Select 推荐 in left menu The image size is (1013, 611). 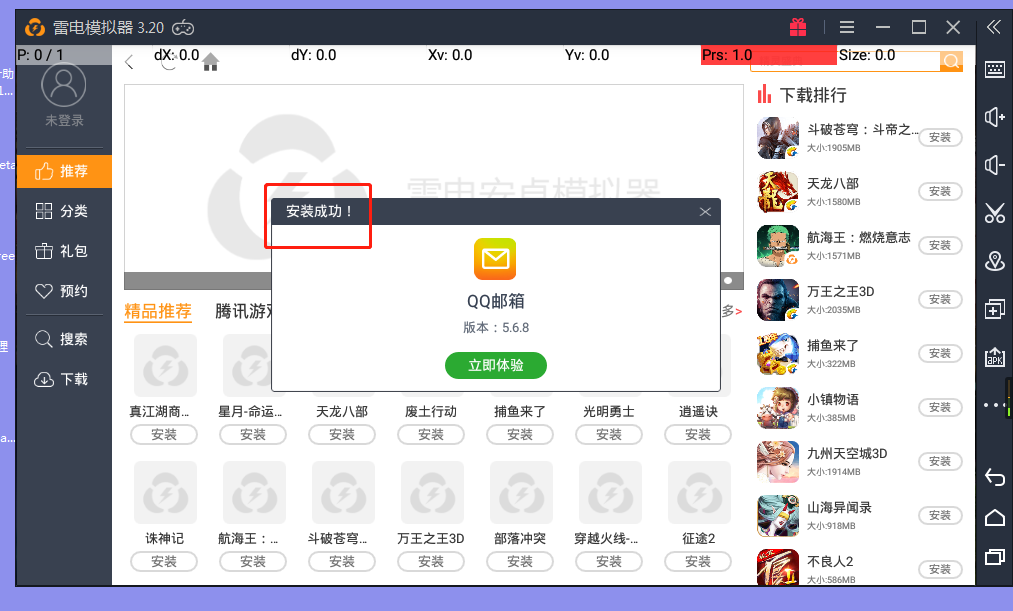point(64,171)
